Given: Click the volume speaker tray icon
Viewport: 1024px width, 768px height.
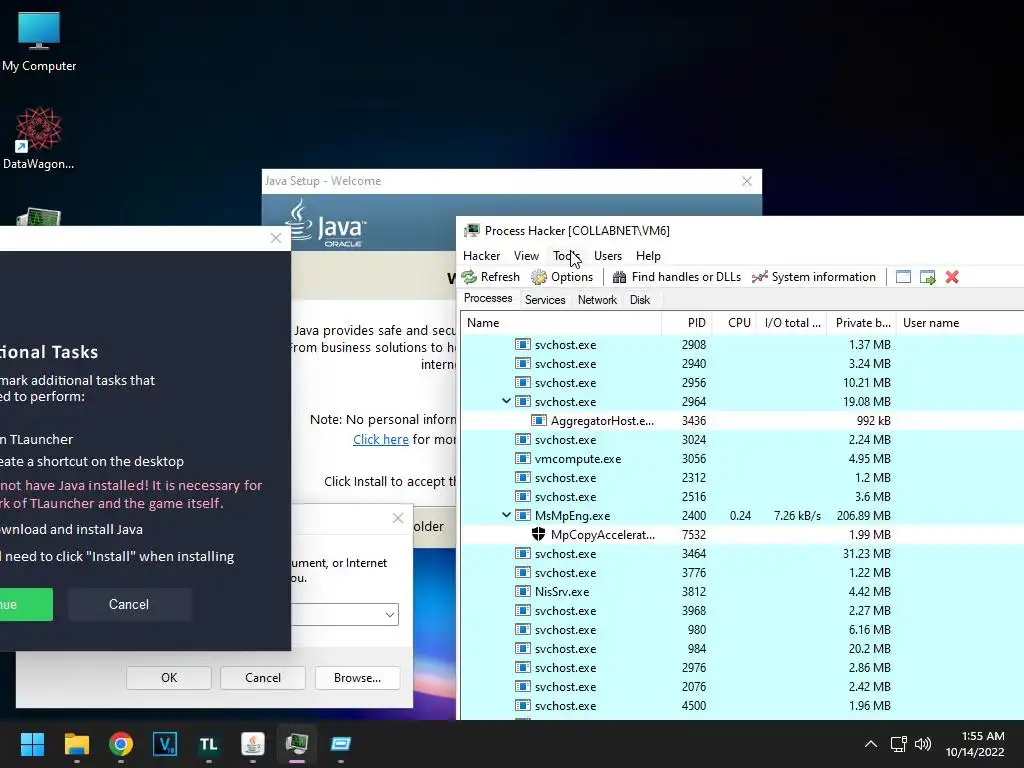Looking at the screenshot, I should coord(923,744).
